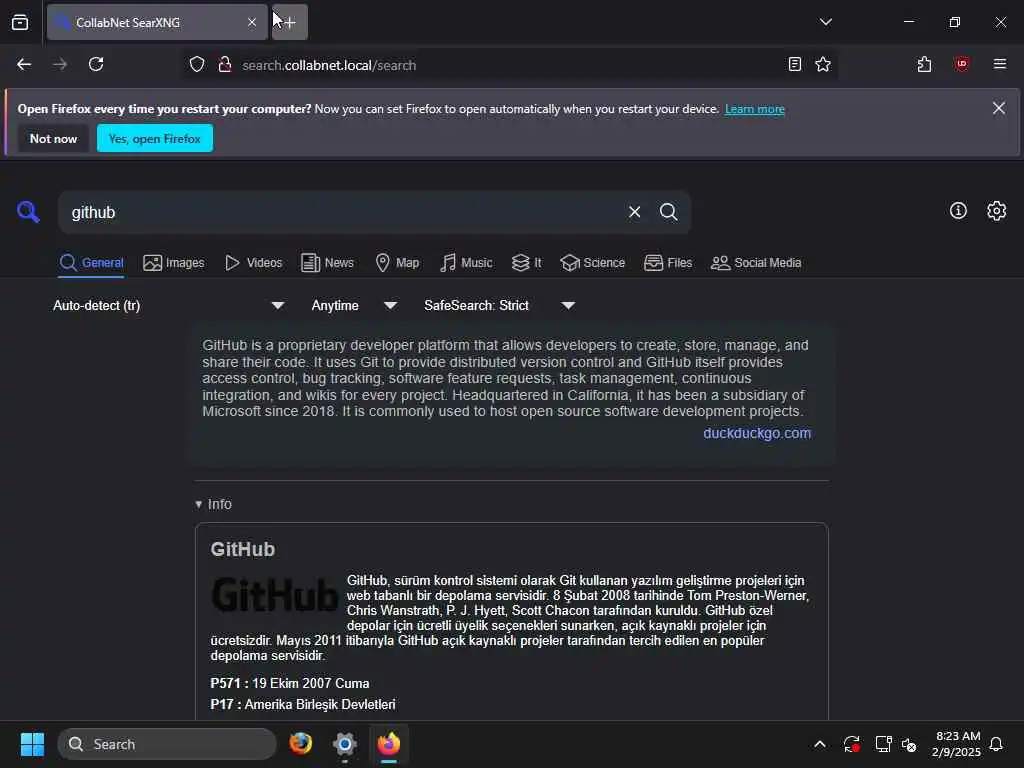Screen dimensions: 1024x768
Task: Click the muted volume tray icon
Action: pyautogui.click(x=909, y=744)
